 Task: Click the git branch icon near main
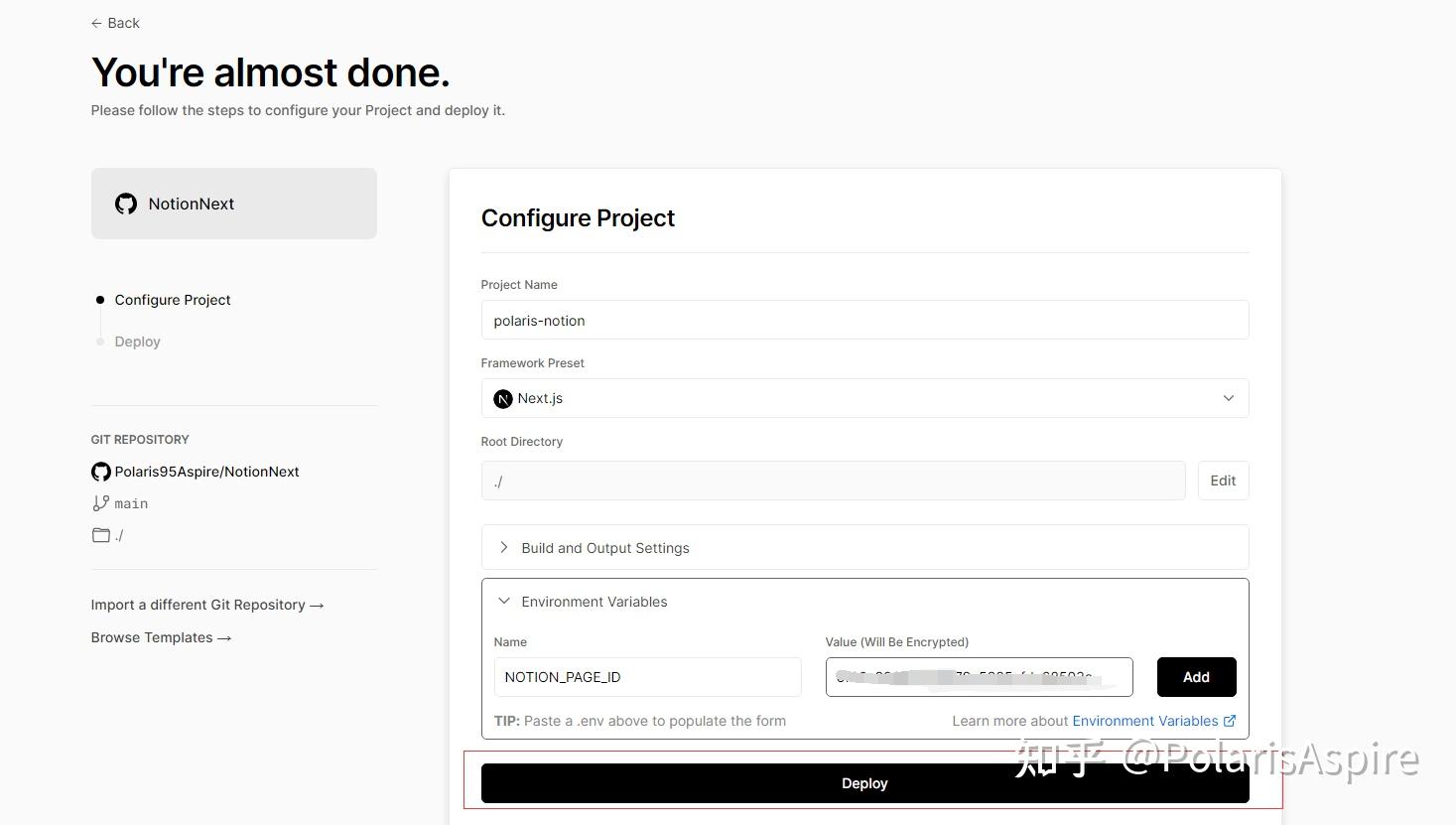pyautogui.click(x=101, y=503)
